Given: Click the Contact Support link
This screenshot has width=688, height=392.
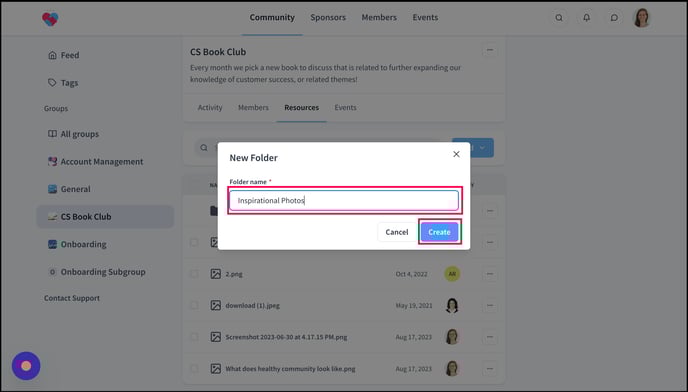Looking at the screenshot, I should 72,298.
